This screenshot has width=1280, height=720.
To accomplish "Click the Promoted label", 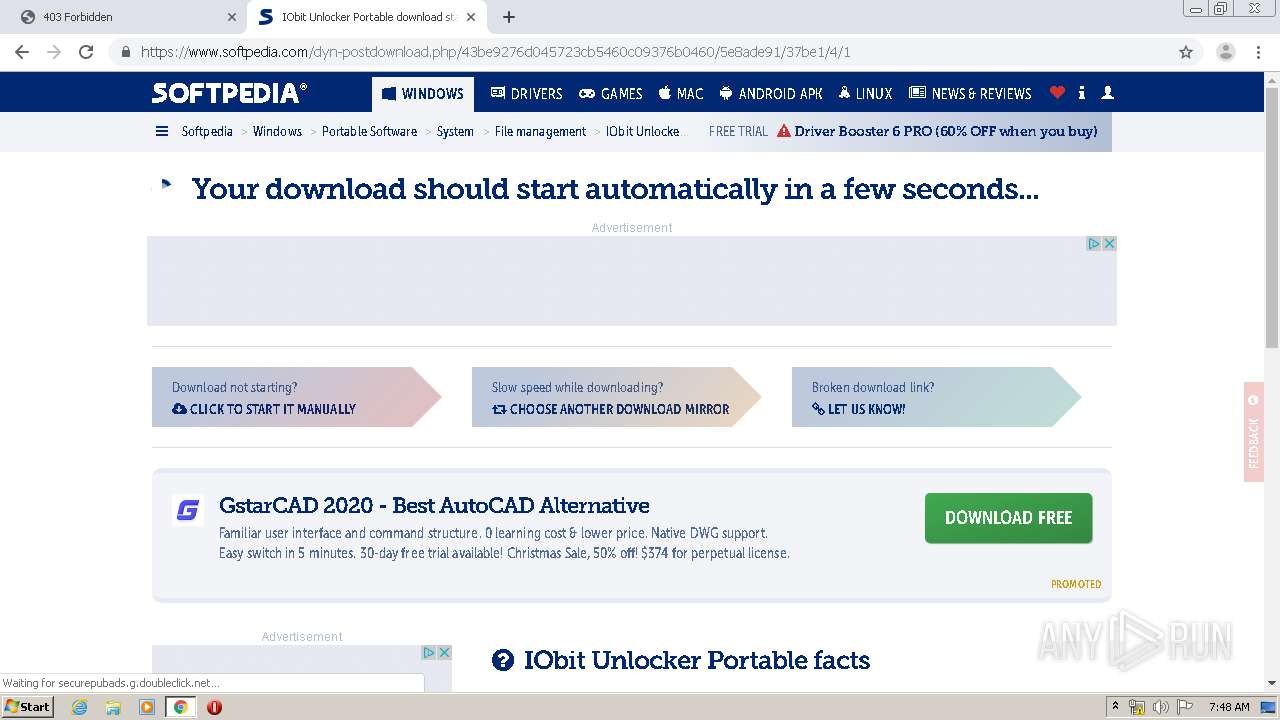I will click(x=1076, y=584).
